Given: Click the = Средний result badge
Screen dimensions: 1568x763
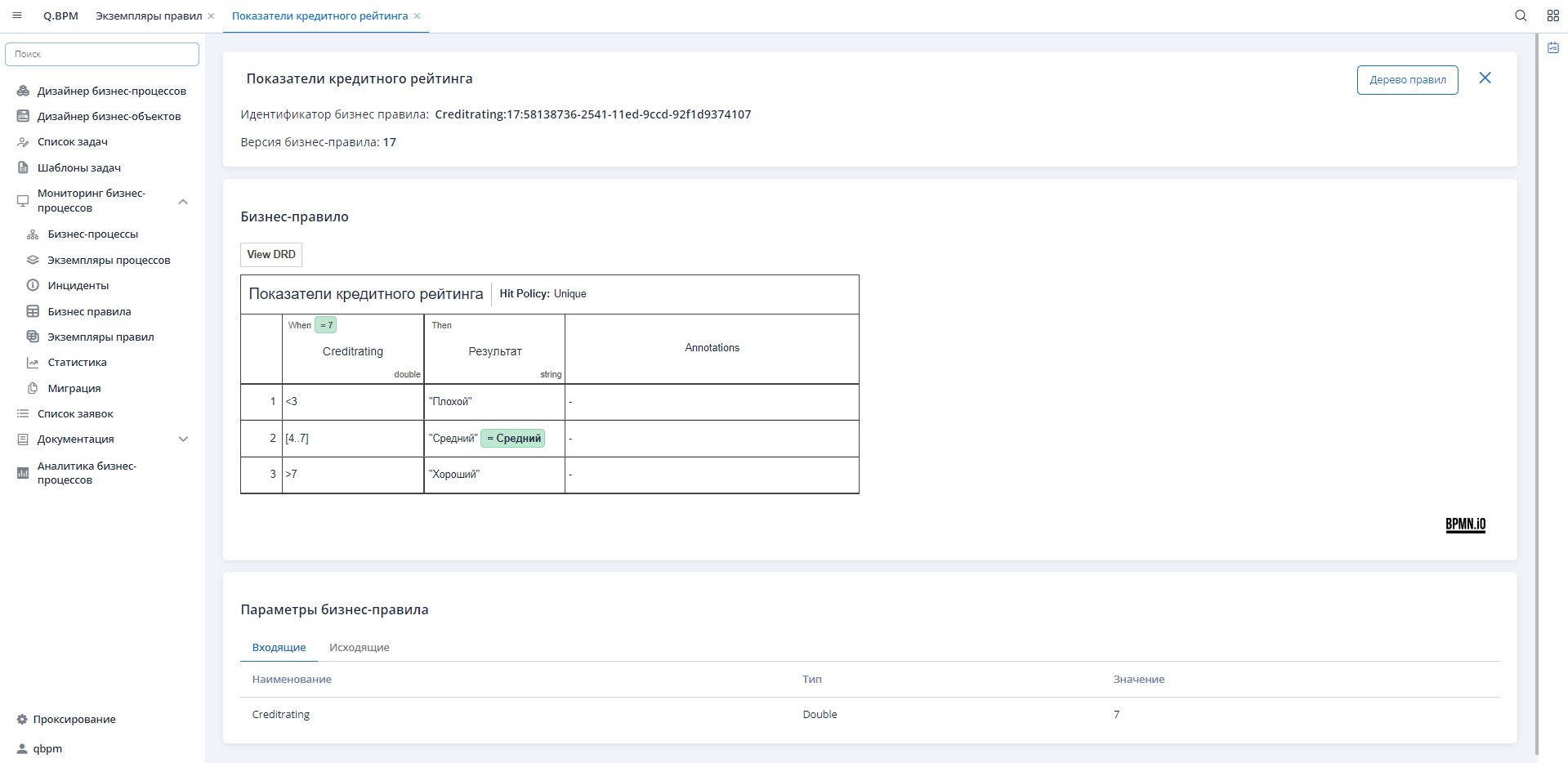Looking at the screenshot, I should point(513,439).
